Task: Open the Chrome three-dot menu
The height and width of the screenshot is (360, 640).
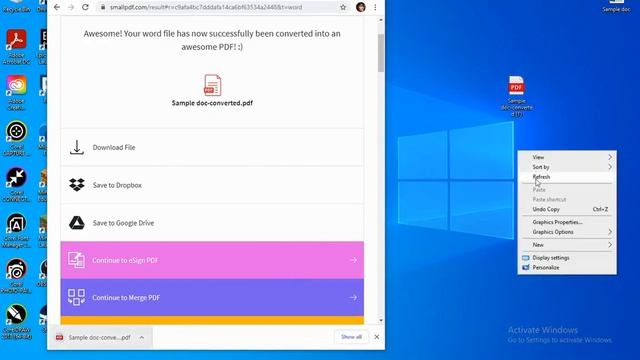Action: tap(375, 7)
